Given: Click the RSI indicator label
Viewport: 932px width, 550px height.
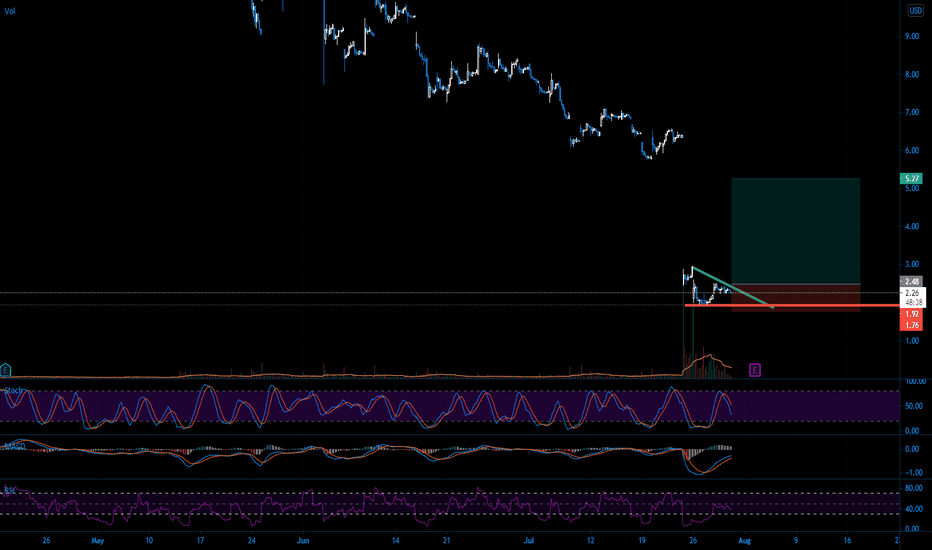Looking at the screenshot, I should click(x=10, y=490).
